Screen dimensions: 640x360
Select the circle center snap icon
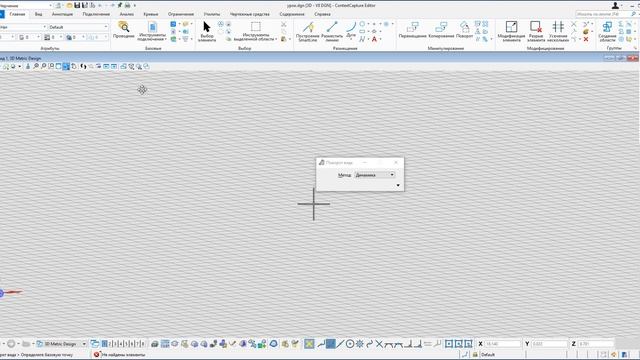pyautogui.click(x=350, y=344)
